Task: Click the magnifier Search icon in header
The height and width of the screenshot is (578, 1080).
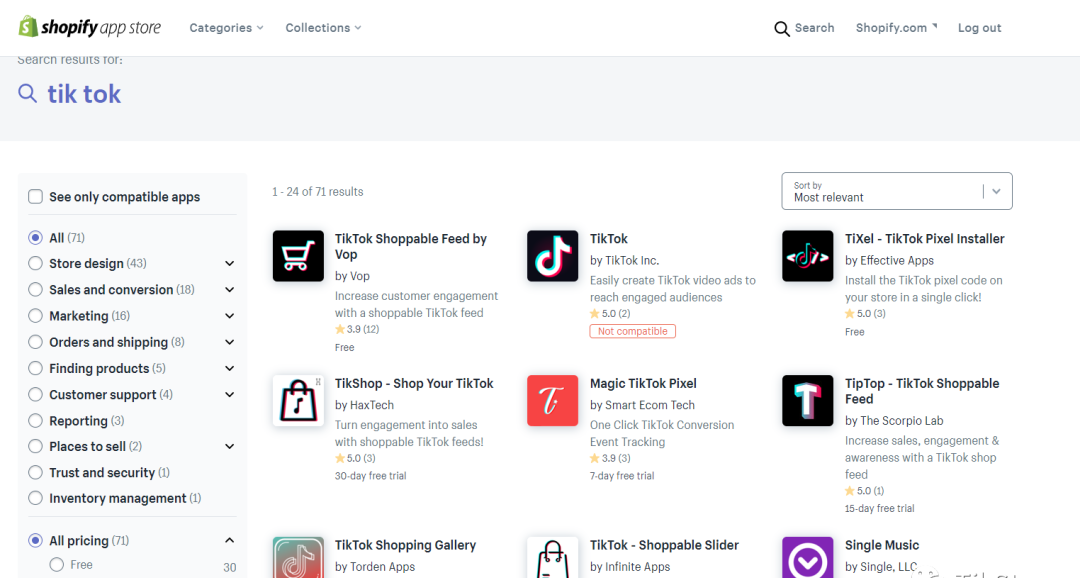Action: click(782, 28)
